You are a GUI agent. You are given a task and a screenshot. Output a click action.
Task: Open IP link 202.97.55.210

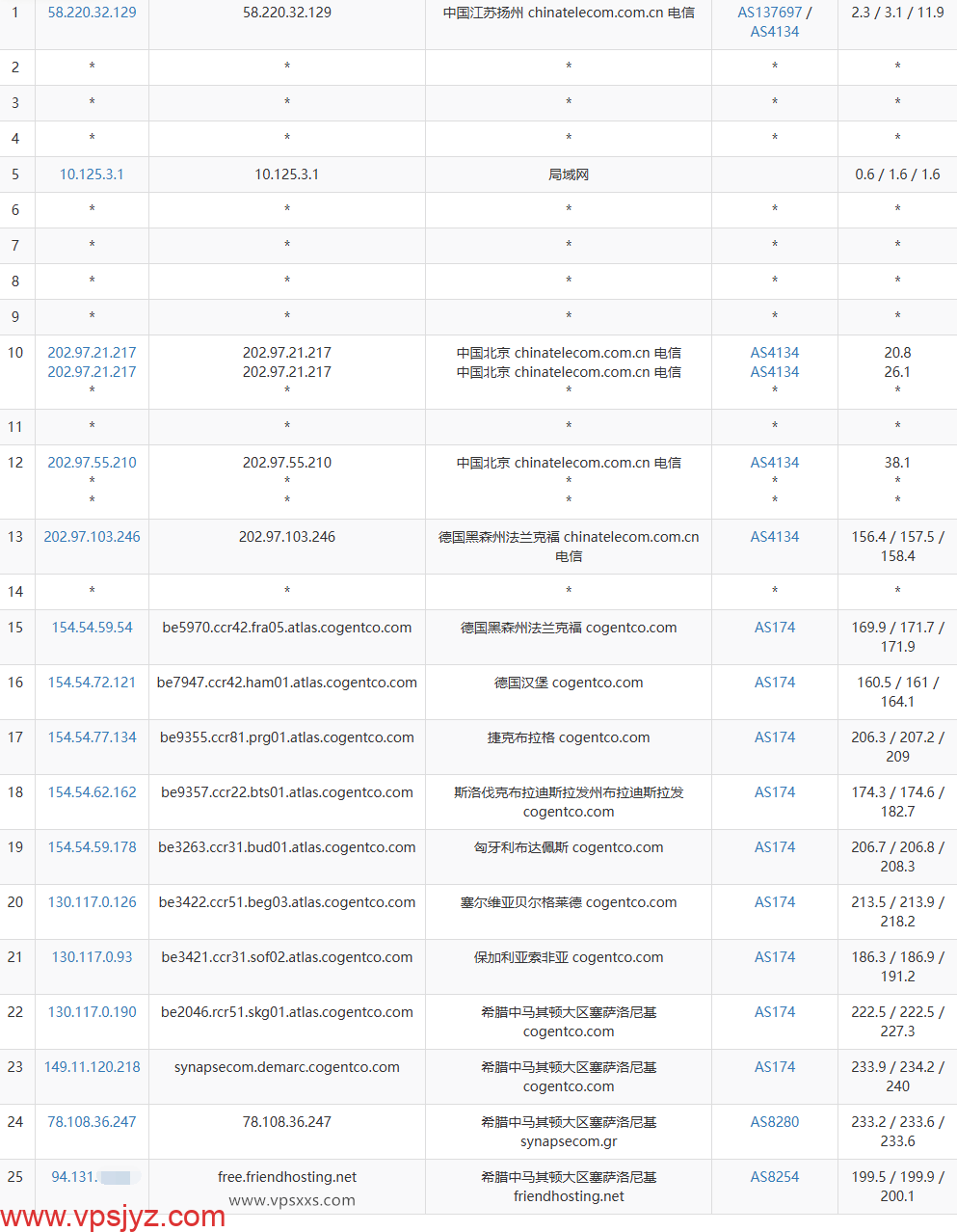click(x=92, y=463)
